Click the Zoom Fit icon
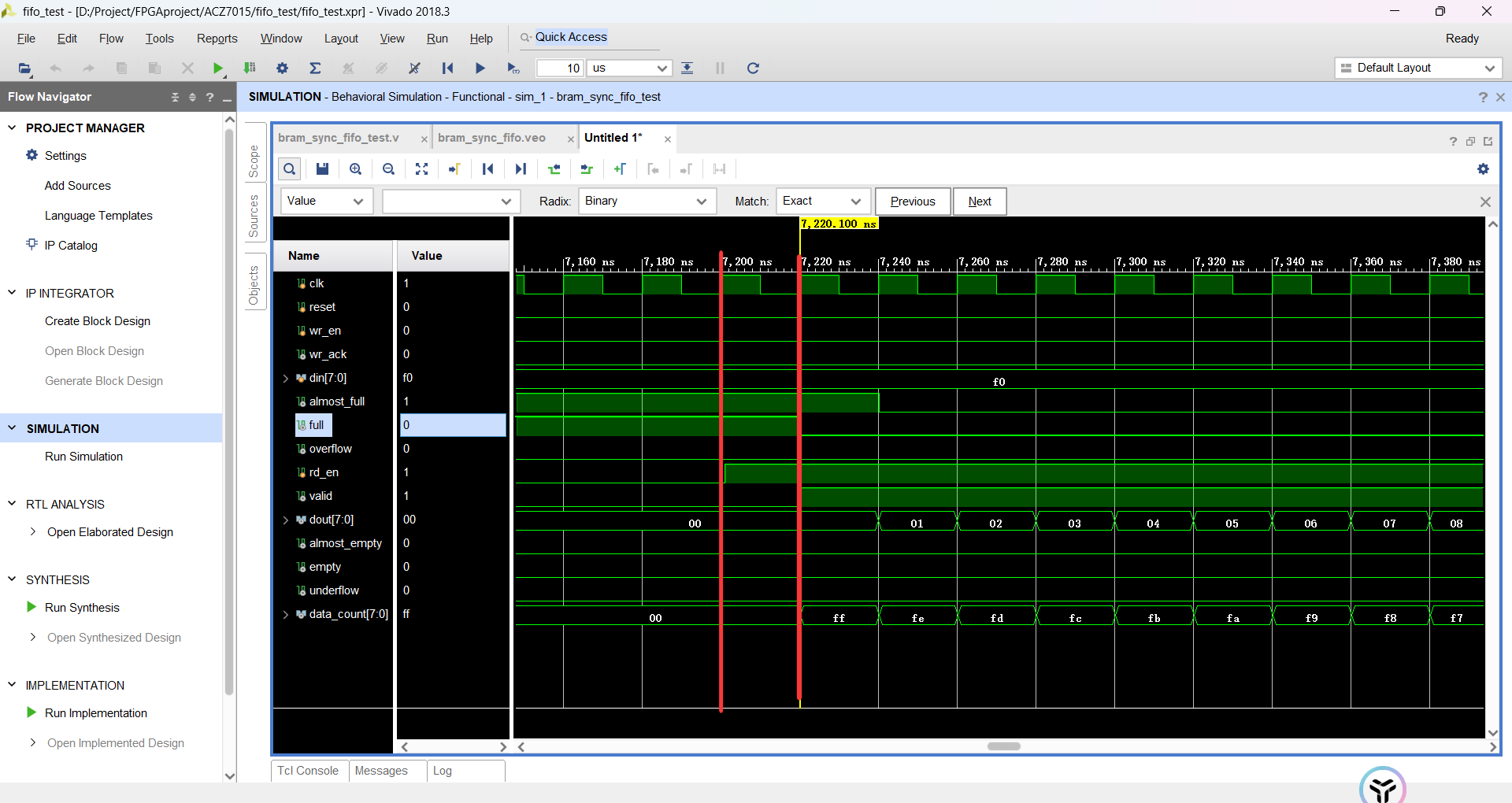Viewport: 1512px width, 803px height. (421, 168)
